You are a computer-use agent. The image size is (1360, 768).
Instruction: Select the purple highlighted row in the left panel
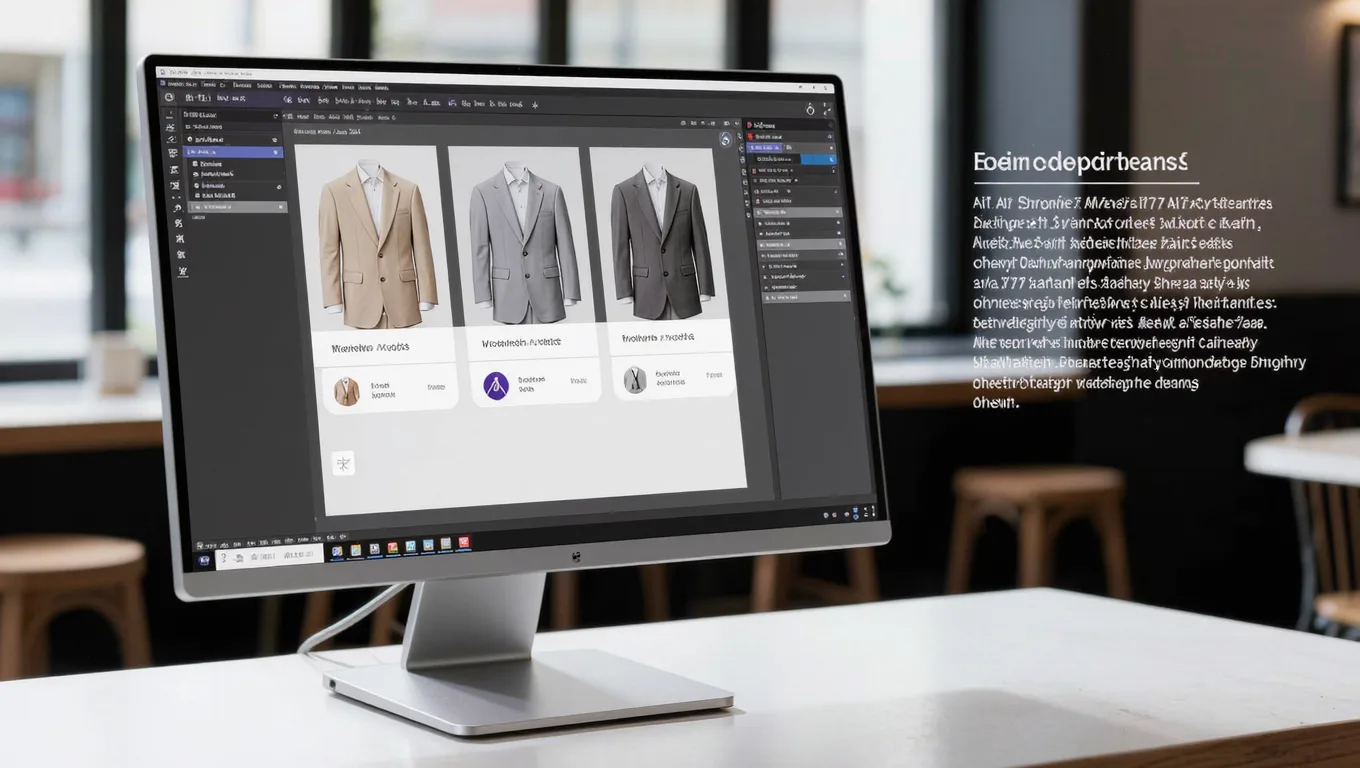[x=234, y=152]
